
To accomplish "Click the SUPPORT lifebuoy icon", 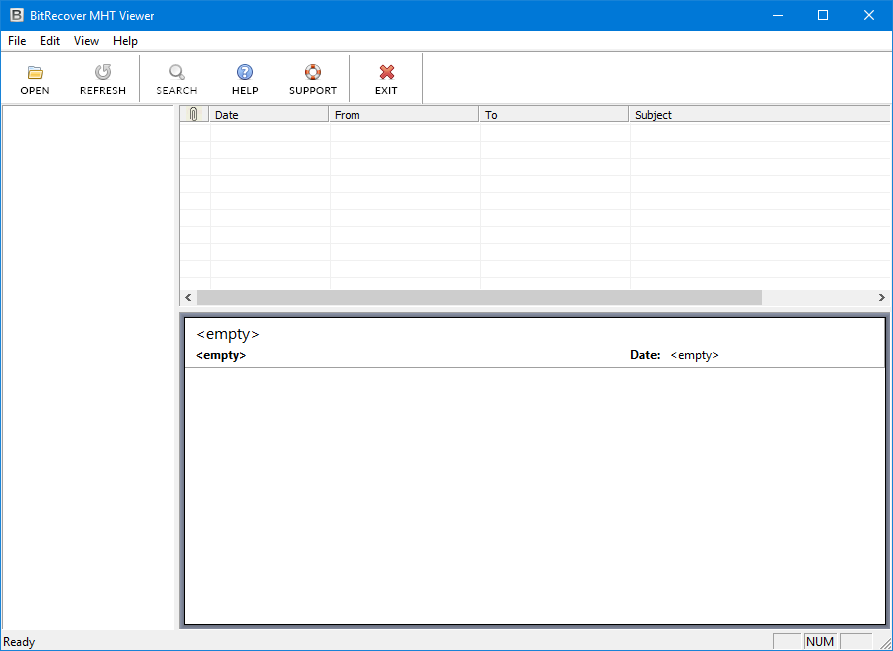I will (313, 79).
